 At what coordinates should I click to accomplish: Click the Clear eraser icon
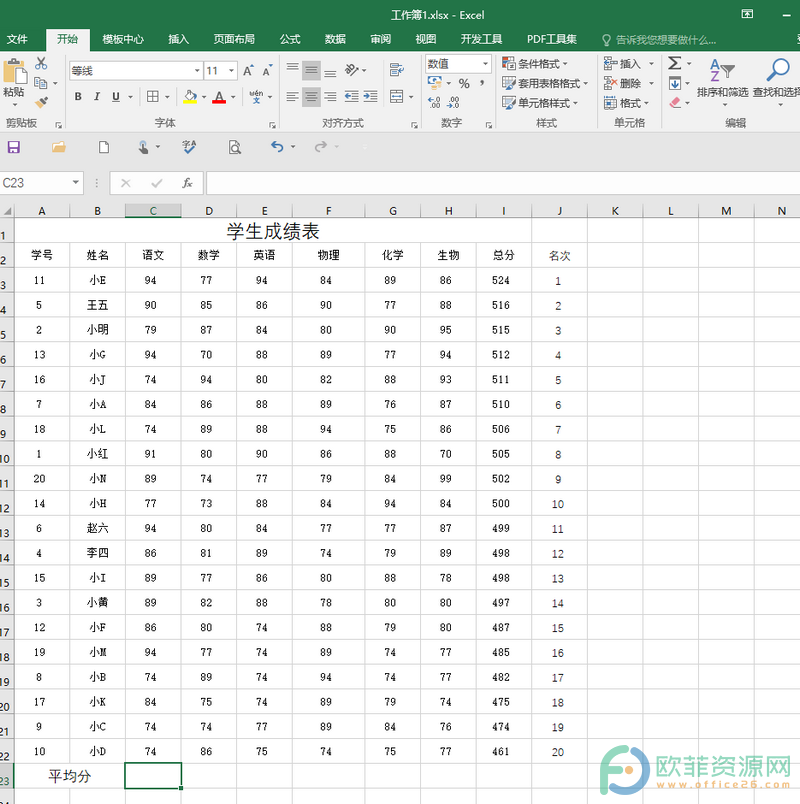675,103
